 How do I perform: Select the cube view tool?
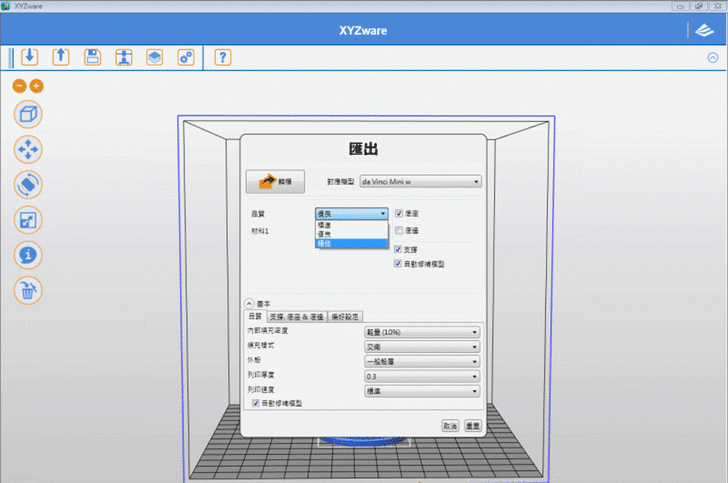pos(28,114)
